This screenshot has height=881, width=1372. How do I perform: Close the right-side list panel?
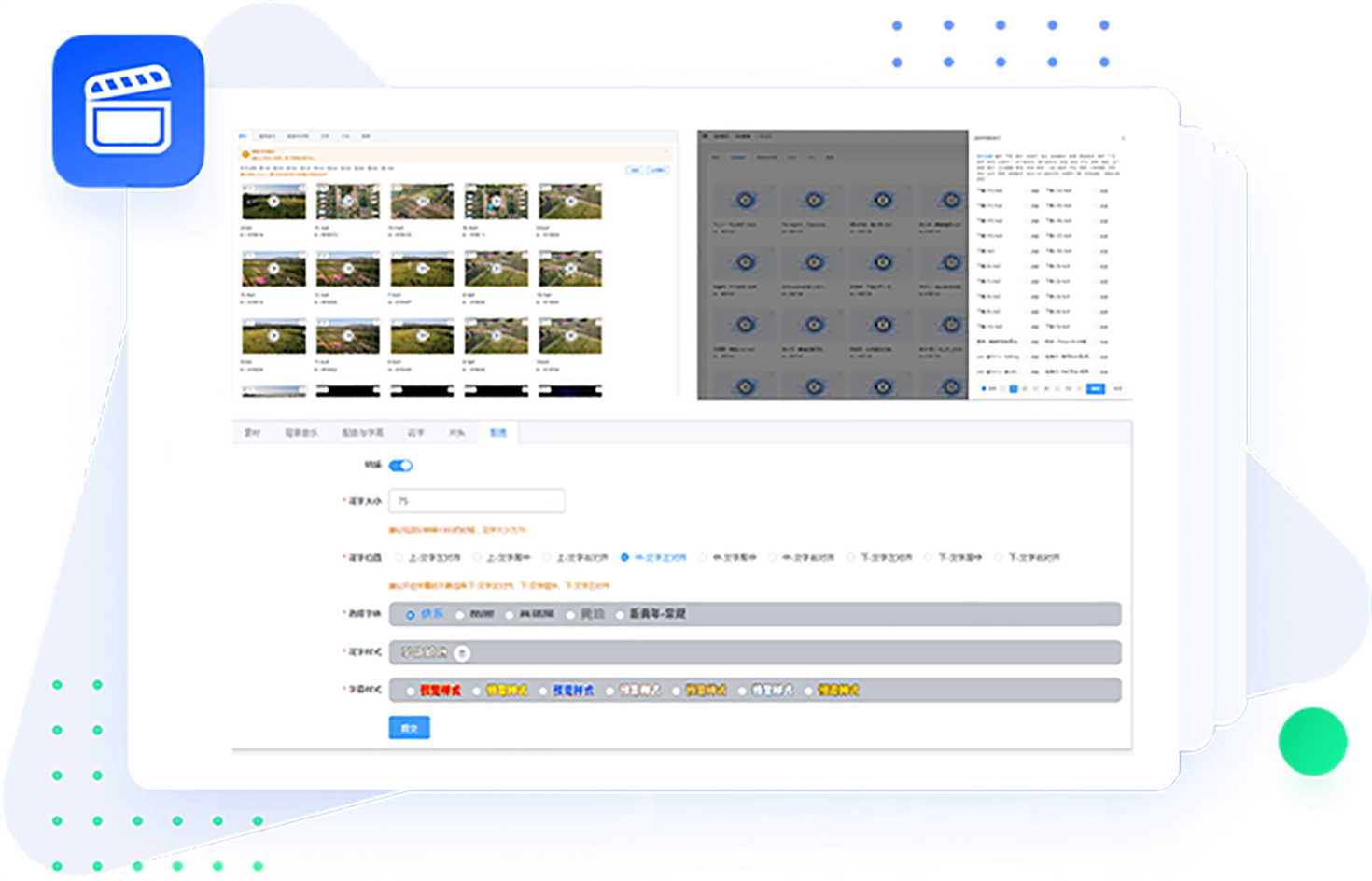coord(1123,138)
